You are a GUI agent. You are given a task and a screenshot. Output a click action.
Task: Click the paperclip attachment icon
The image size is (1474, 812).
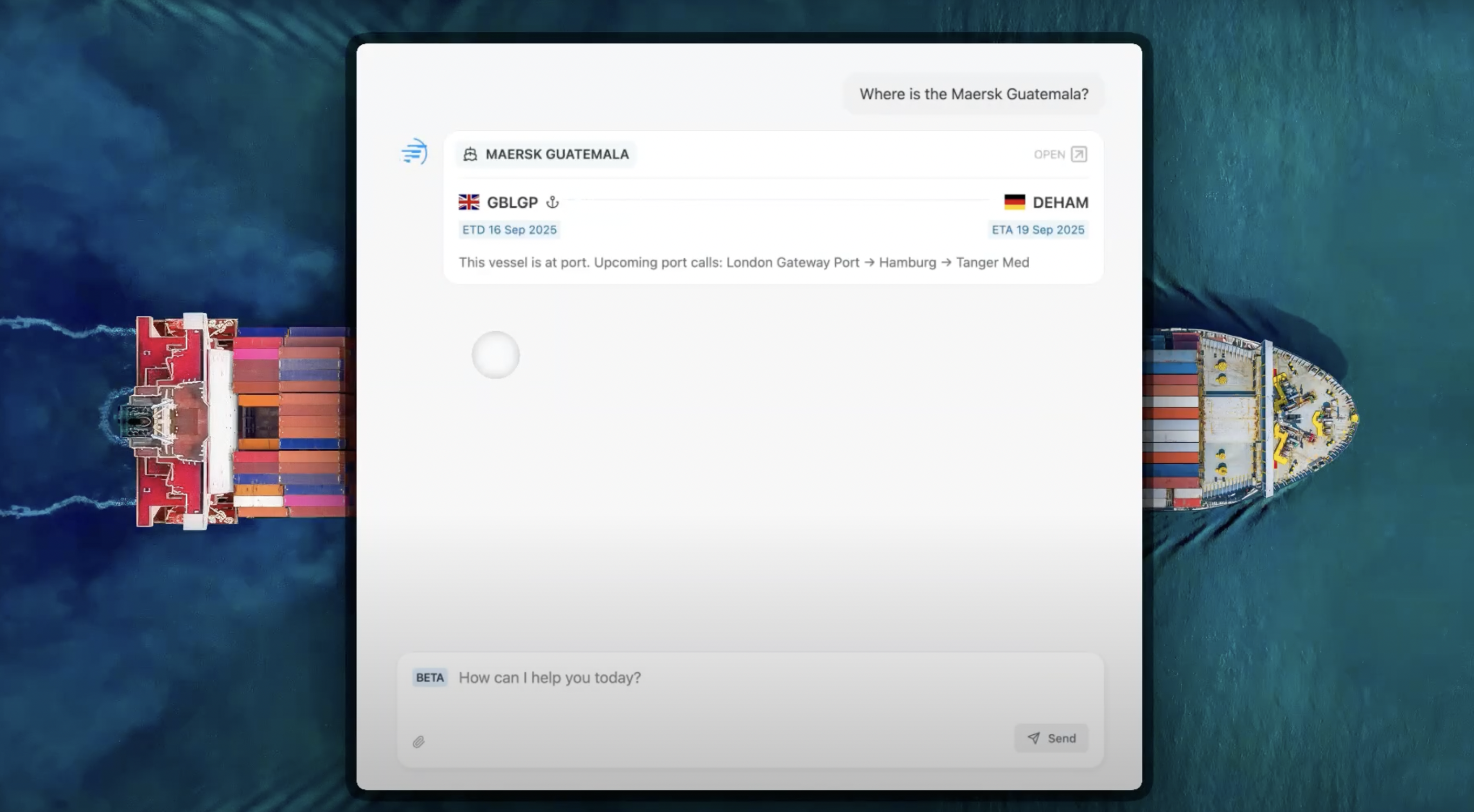[x=418, y=742]
